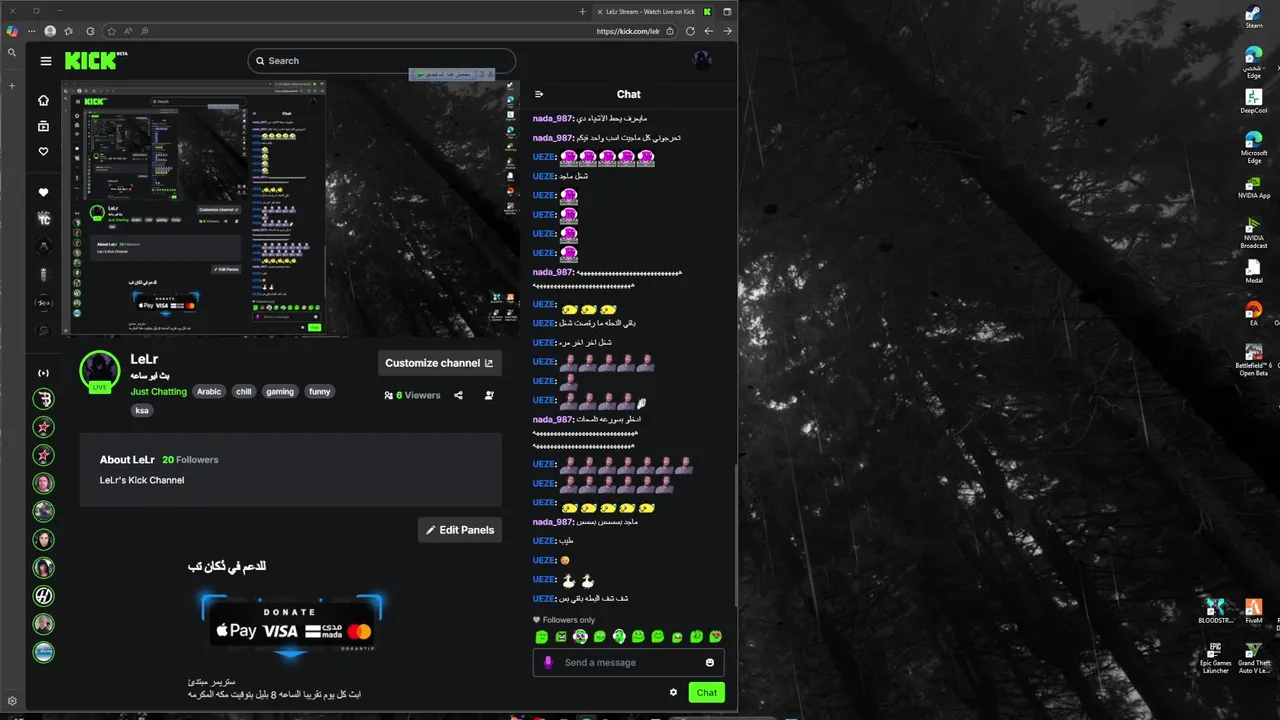Click browser profile icon in toolbar
The width and height of the screenshot is (1280, 720).
coord(50,31)
